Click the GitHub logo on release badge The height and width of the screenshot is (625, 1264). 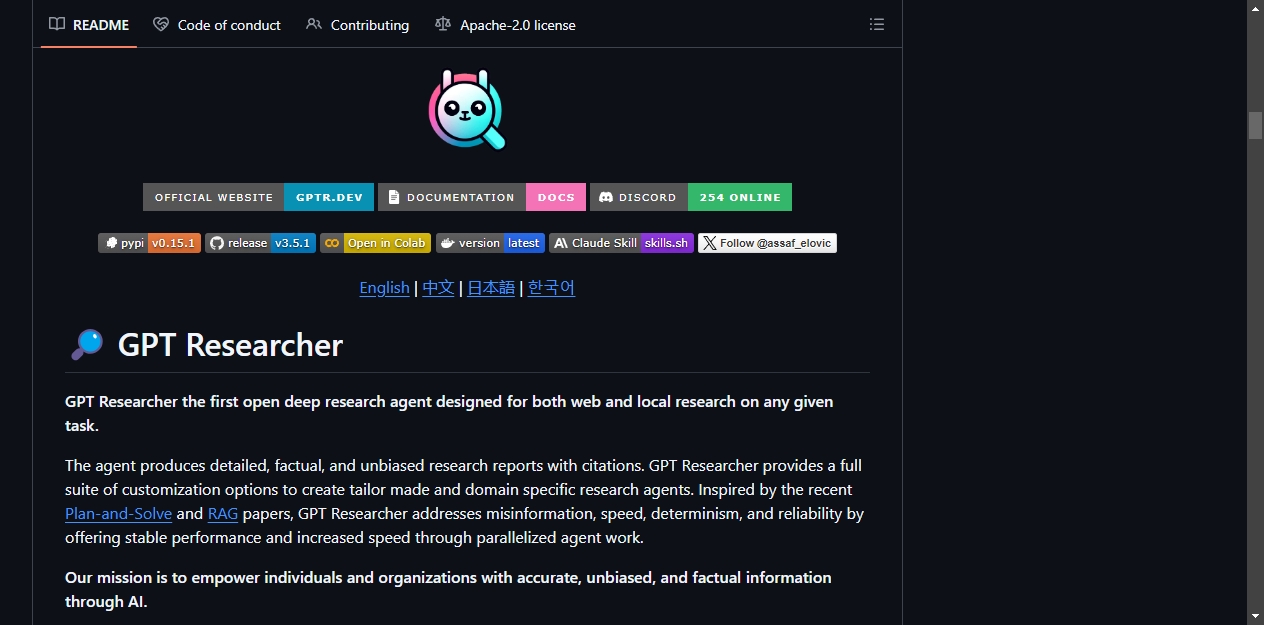(217, 243)
